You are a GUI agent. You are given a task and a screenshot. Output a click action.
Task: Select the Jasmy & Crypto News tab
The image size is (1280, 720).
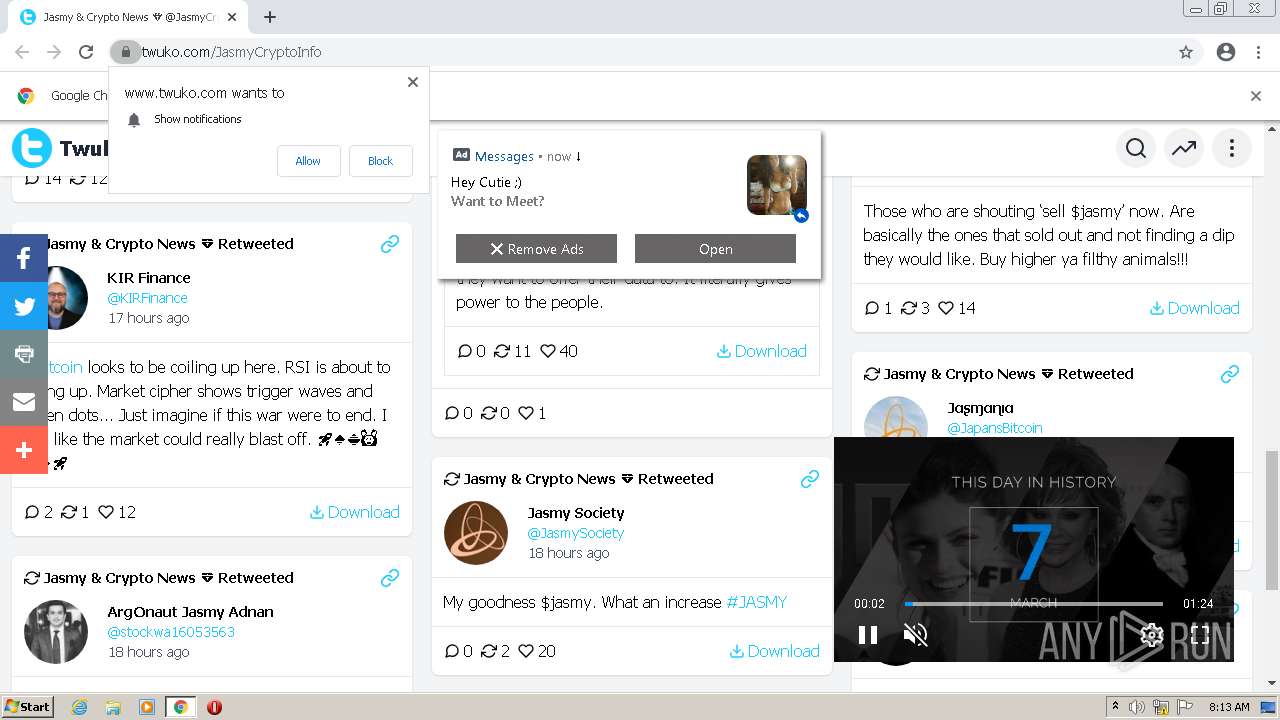(x=130, y=17)
